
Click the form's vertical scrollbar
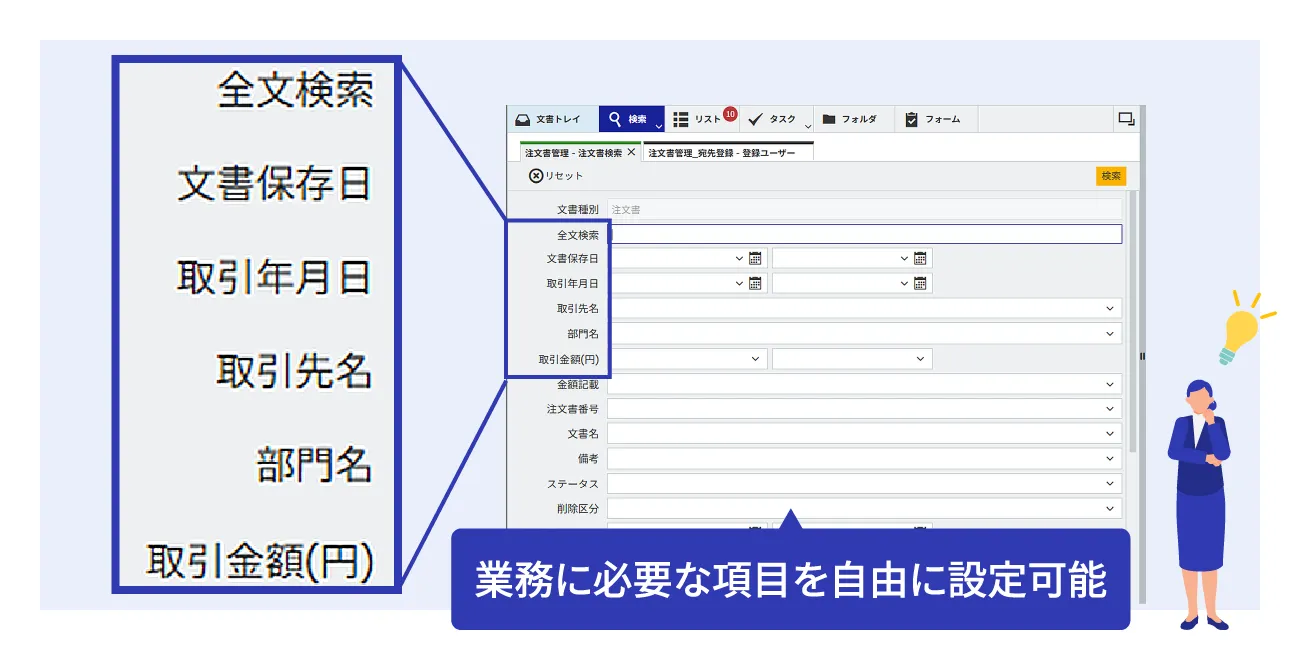1132,320
